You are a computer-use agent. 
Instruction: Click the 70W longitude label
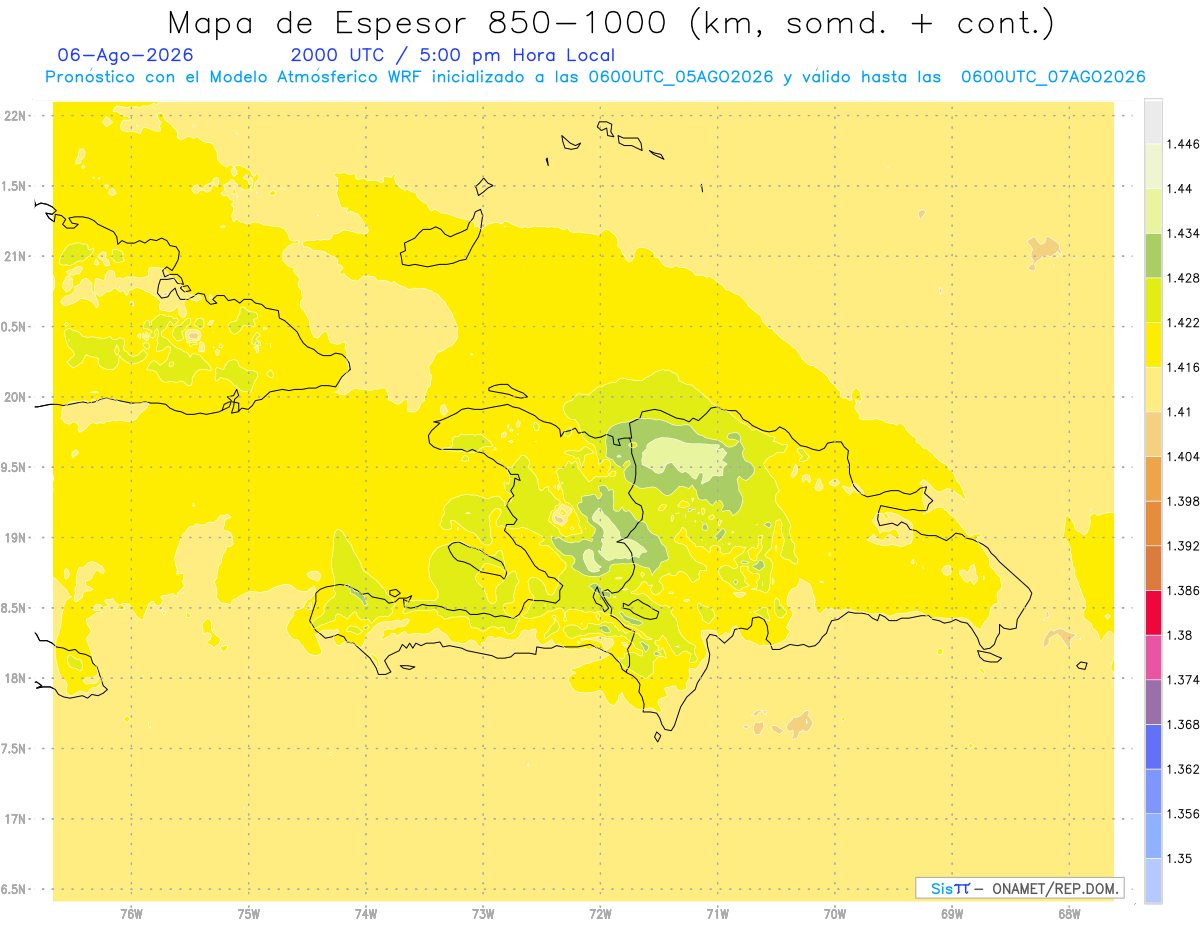(x=835, y=914)
